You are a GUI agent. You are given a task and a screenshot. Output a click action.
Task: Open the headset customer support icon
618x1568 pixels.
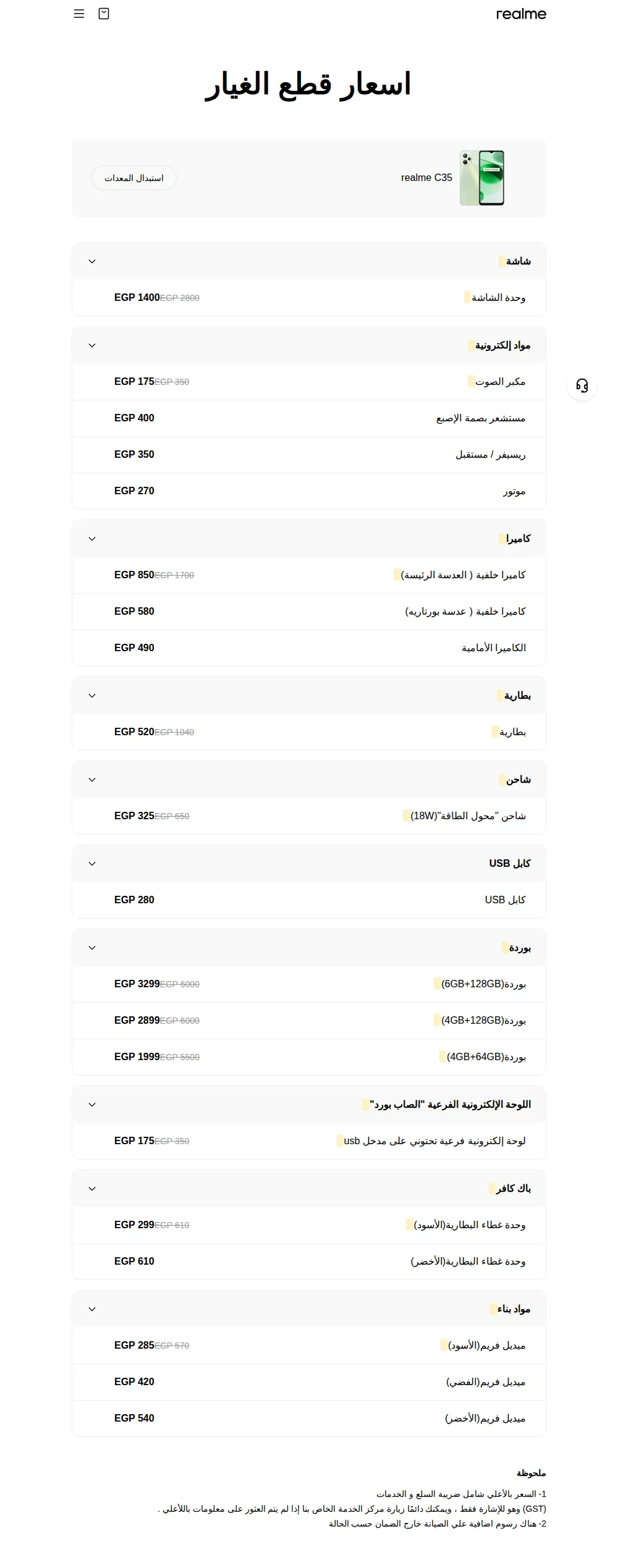point(582,386)
